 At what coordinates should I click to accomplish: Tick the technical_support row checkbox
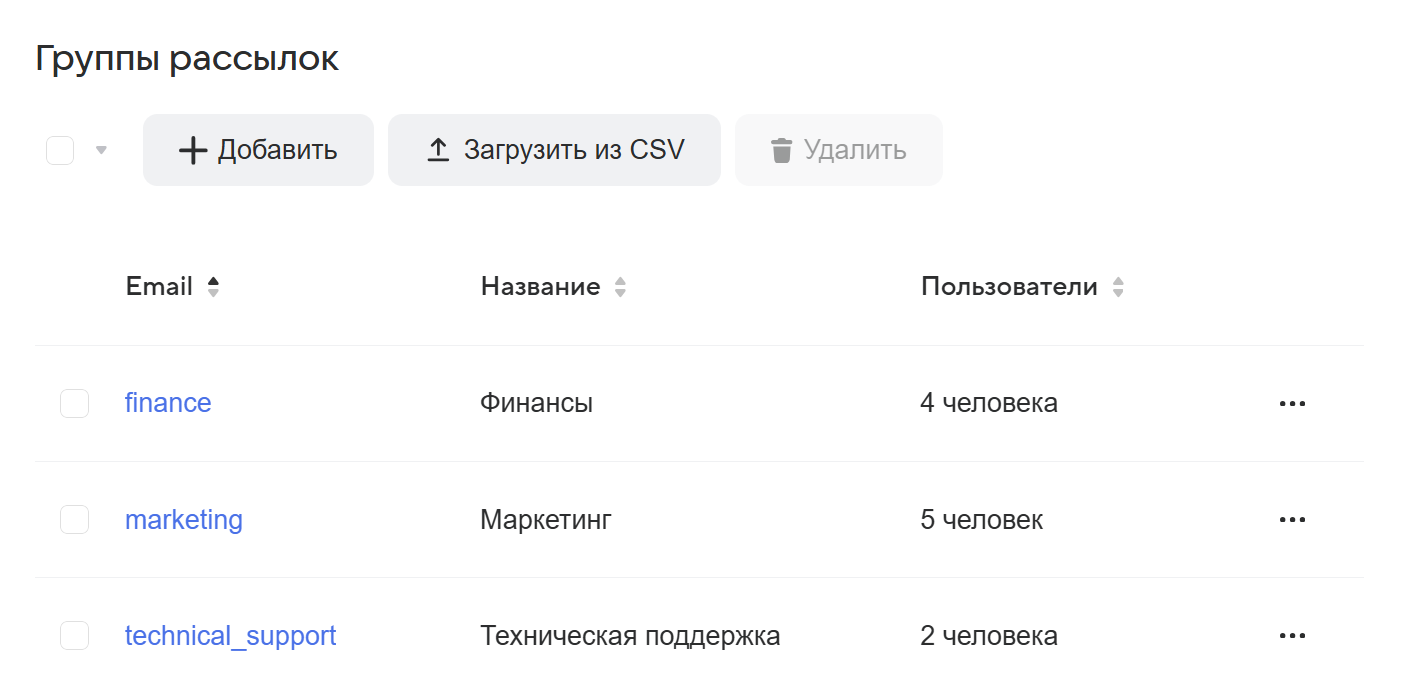(75, 636)
